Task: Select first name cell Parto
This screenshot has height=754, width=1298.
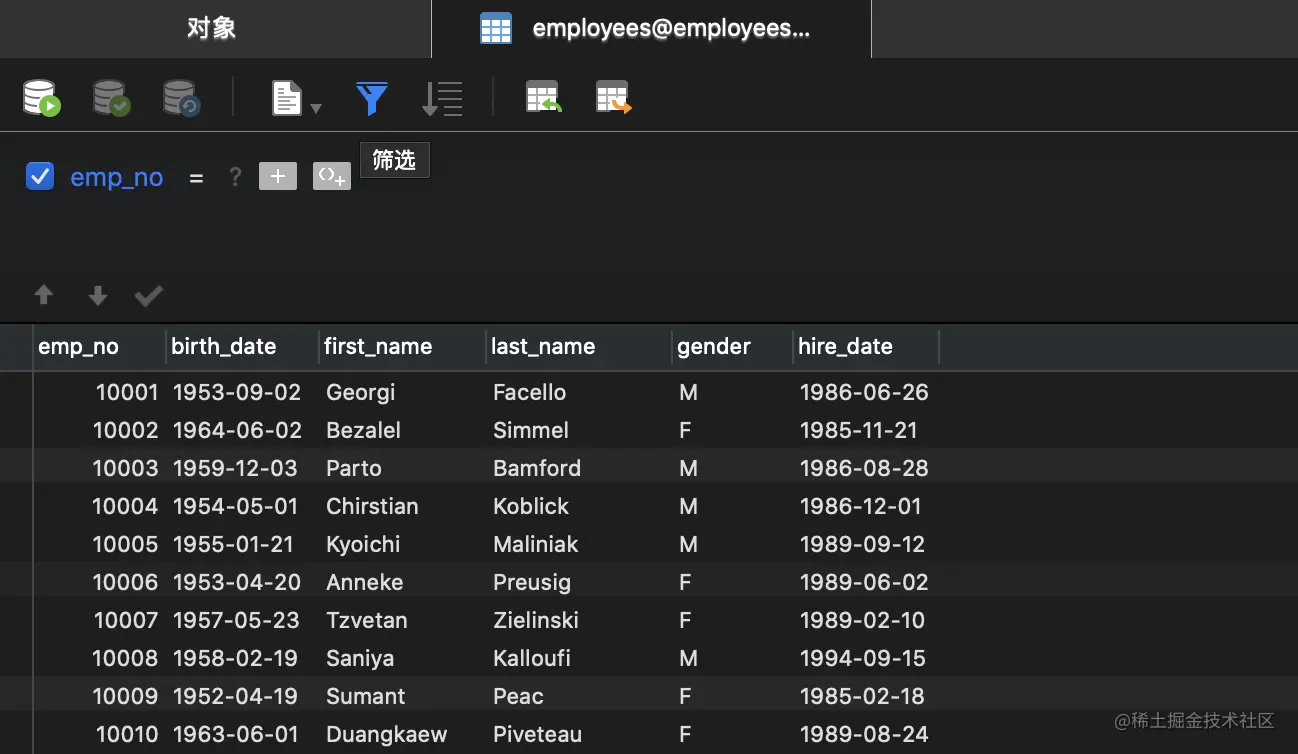Action: (x=354, y=468)
